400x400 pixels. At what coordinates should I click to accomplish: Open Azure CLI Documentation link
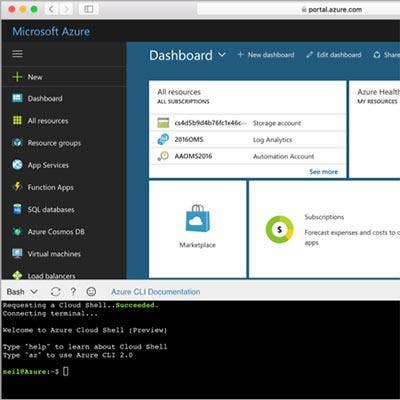tap(156, 292)
